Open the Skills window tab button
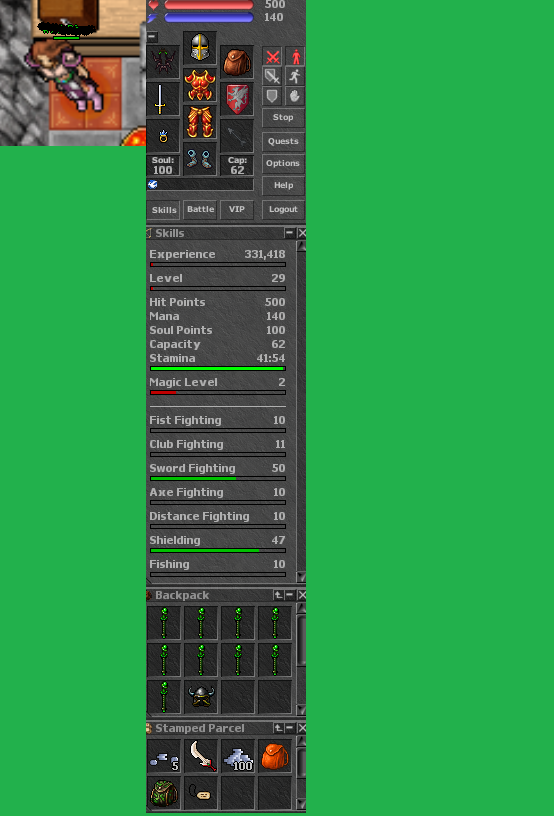The height and width of the screenshot is (816, 554). coord(164,210)
